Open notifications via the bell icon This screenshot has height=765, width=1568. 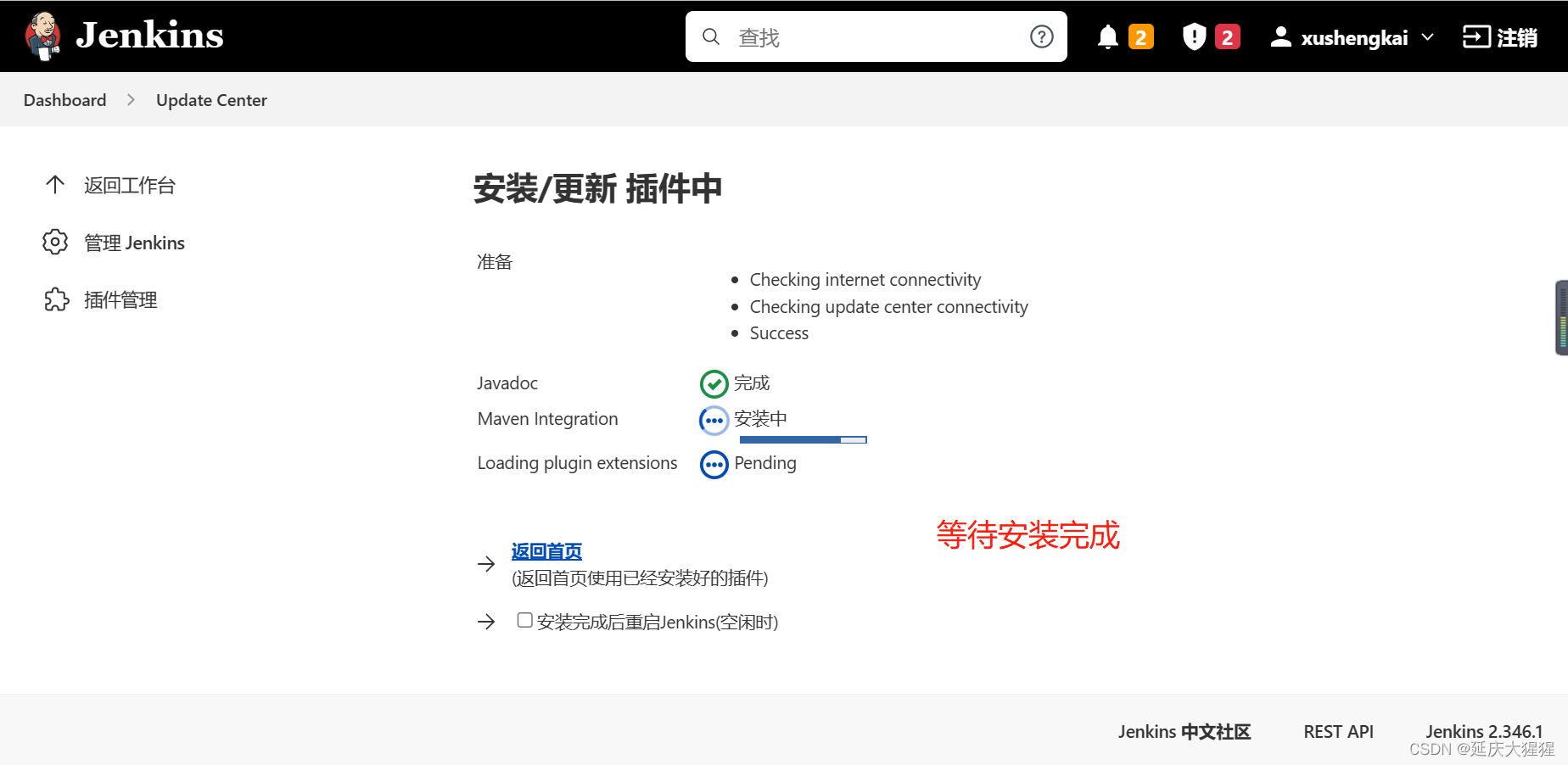[1106, 36]
